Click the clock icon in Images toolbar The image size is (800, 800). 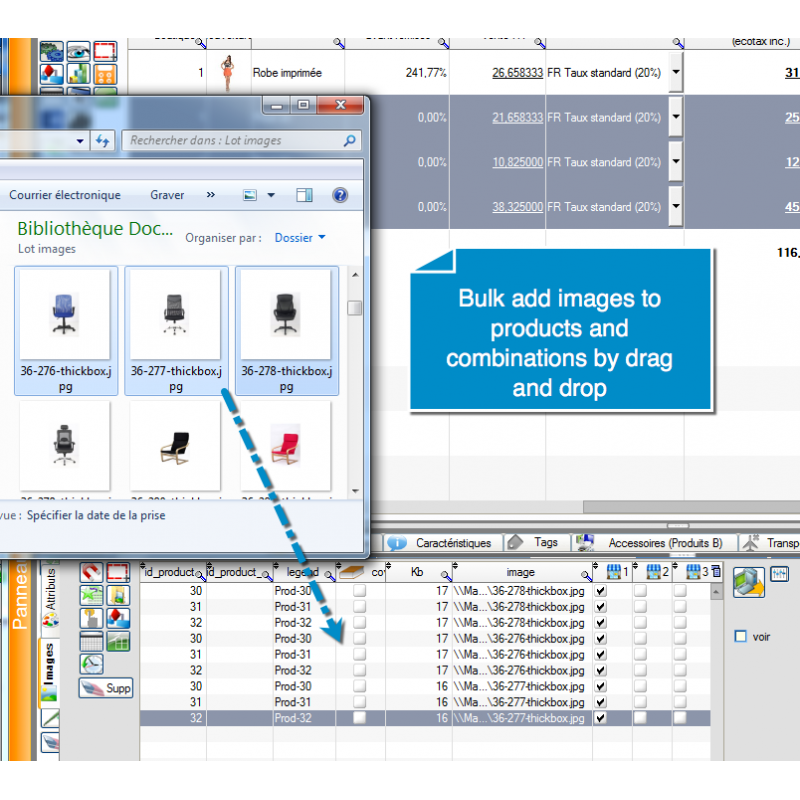pos(91,663)
